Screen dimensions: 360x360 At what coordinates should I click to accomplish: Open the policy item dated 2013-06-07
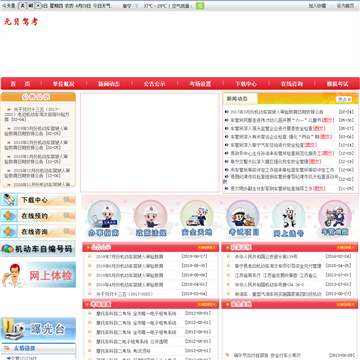click(278, 294)
